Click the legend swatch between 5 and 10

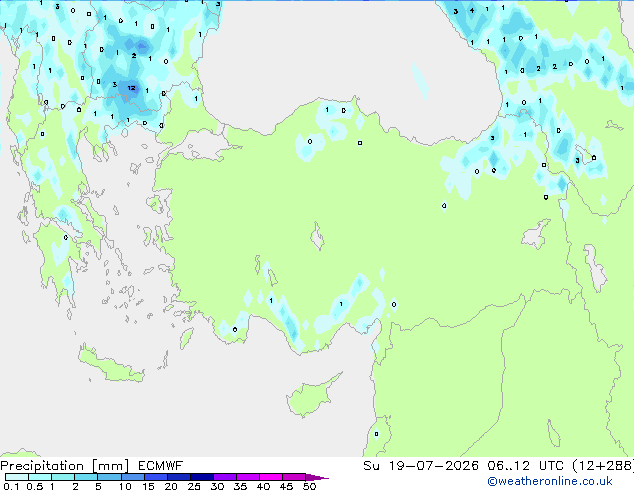click(109, 477)
